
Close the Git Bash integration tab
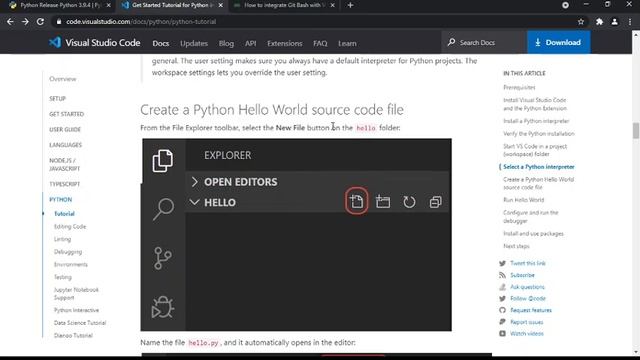pyautogui.click(x=332, y=5)
